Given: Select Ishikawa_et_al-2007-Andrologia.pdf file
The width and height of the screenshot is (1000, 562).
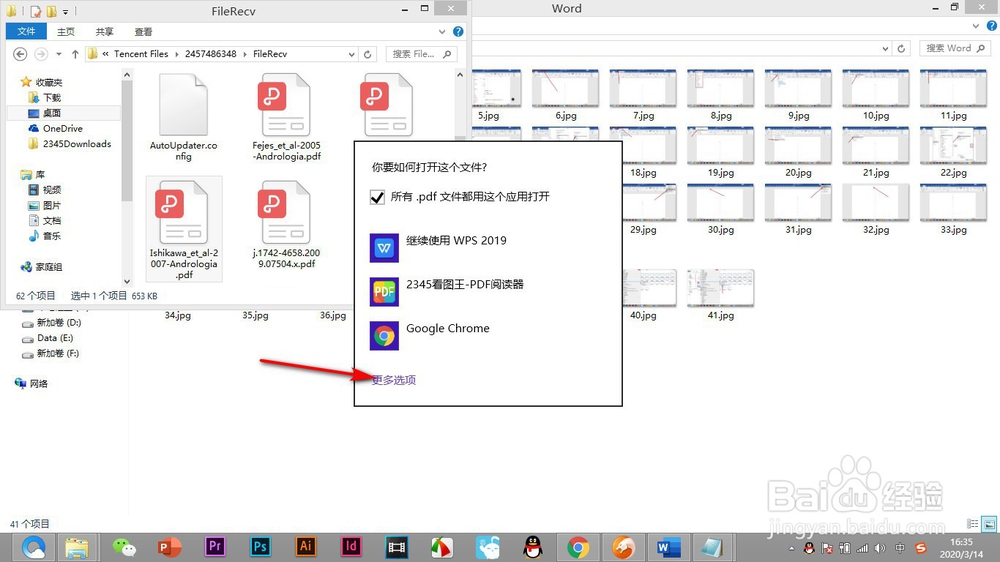Looking at the screenshot, I should click(184, 230).
